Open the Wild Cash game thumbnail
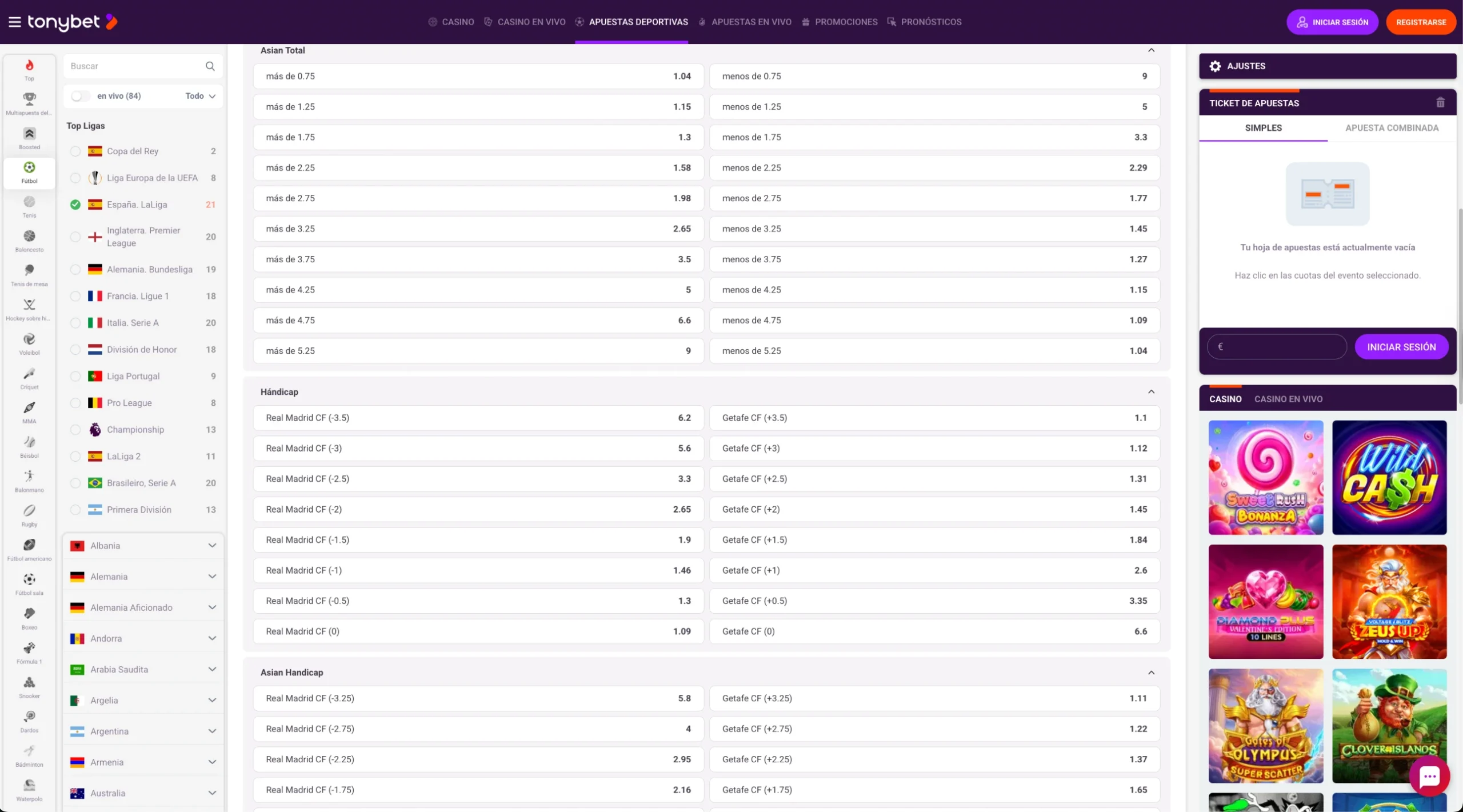 tap(1389, 478)
